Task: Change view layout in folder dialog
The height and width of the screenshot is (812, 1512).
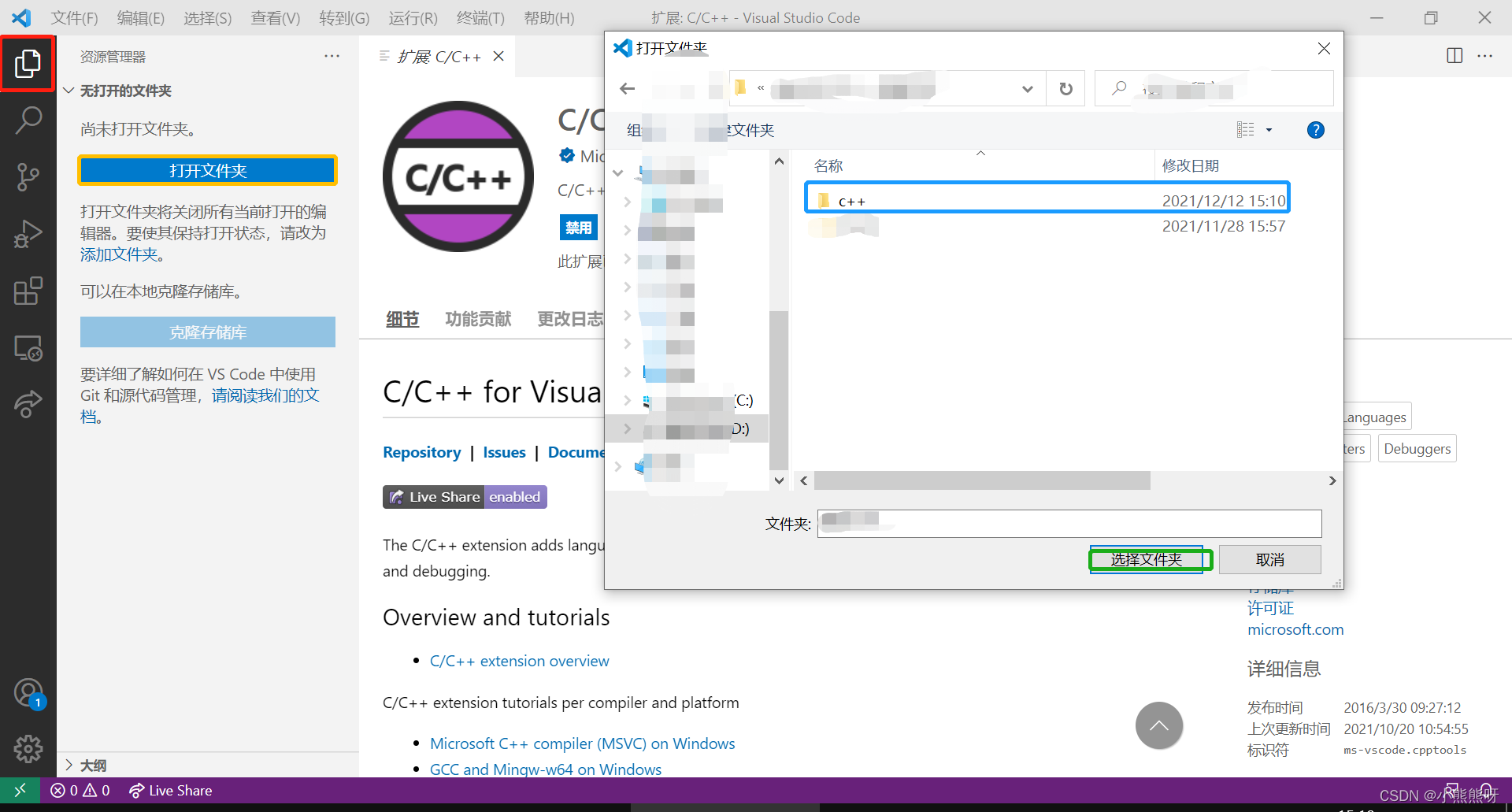Action: click(x=1245, y=129)
